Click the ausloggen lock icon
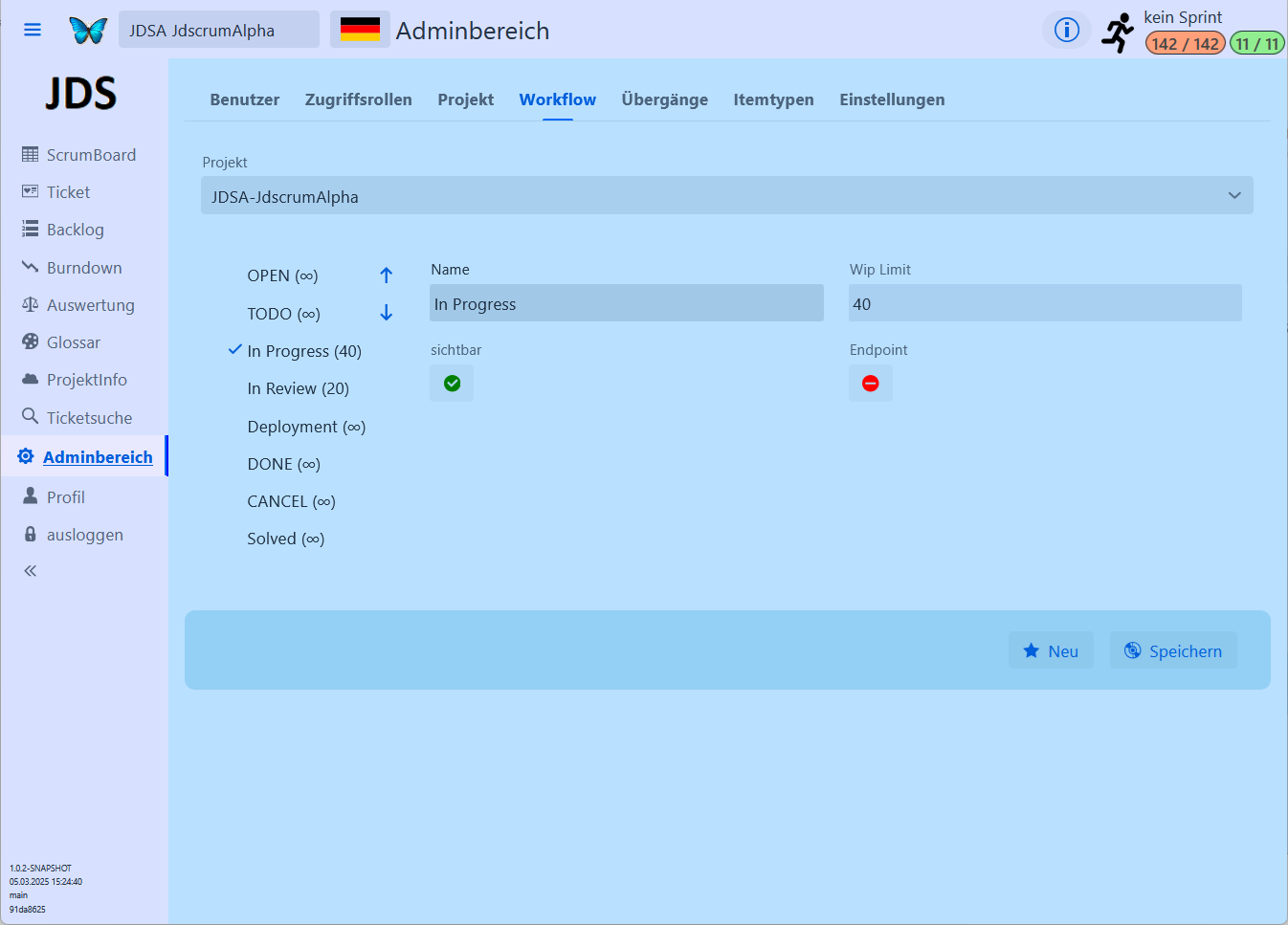 (x=31, y=534)
